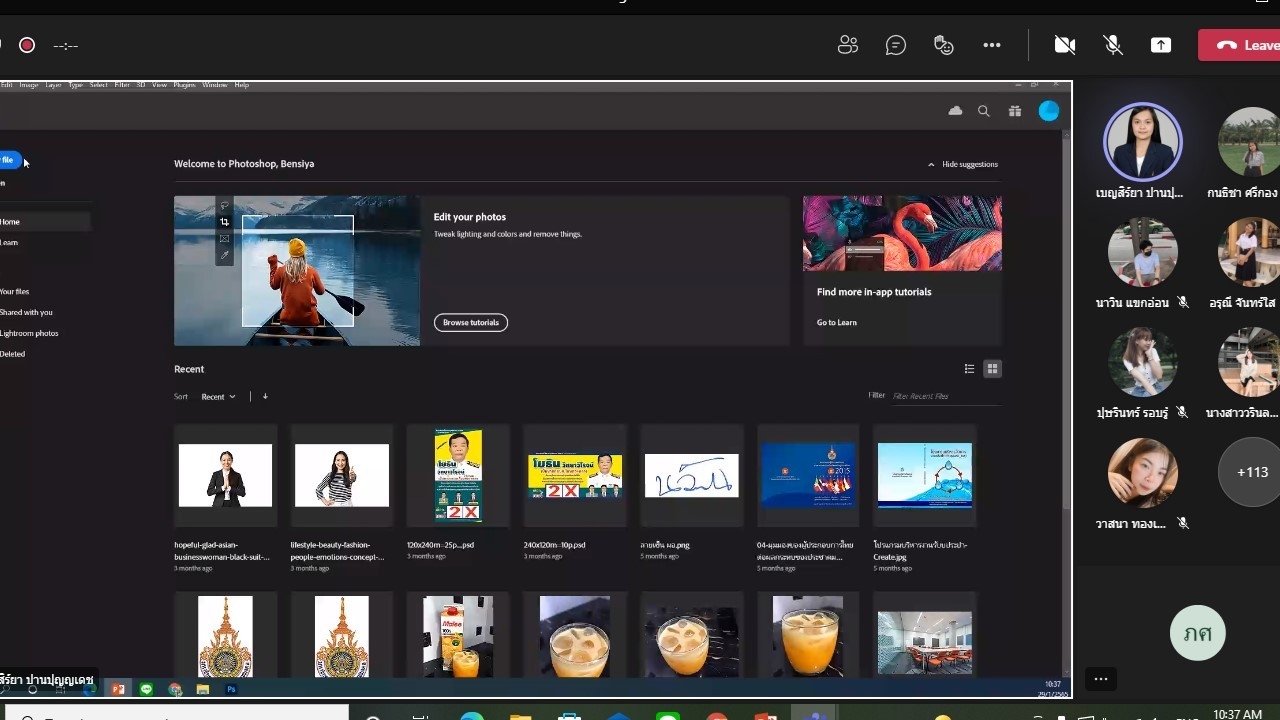Open the More actions ellipsis in meeting toolbar
This screenshot has height=720, width=1280.
[x=992, y=45]
